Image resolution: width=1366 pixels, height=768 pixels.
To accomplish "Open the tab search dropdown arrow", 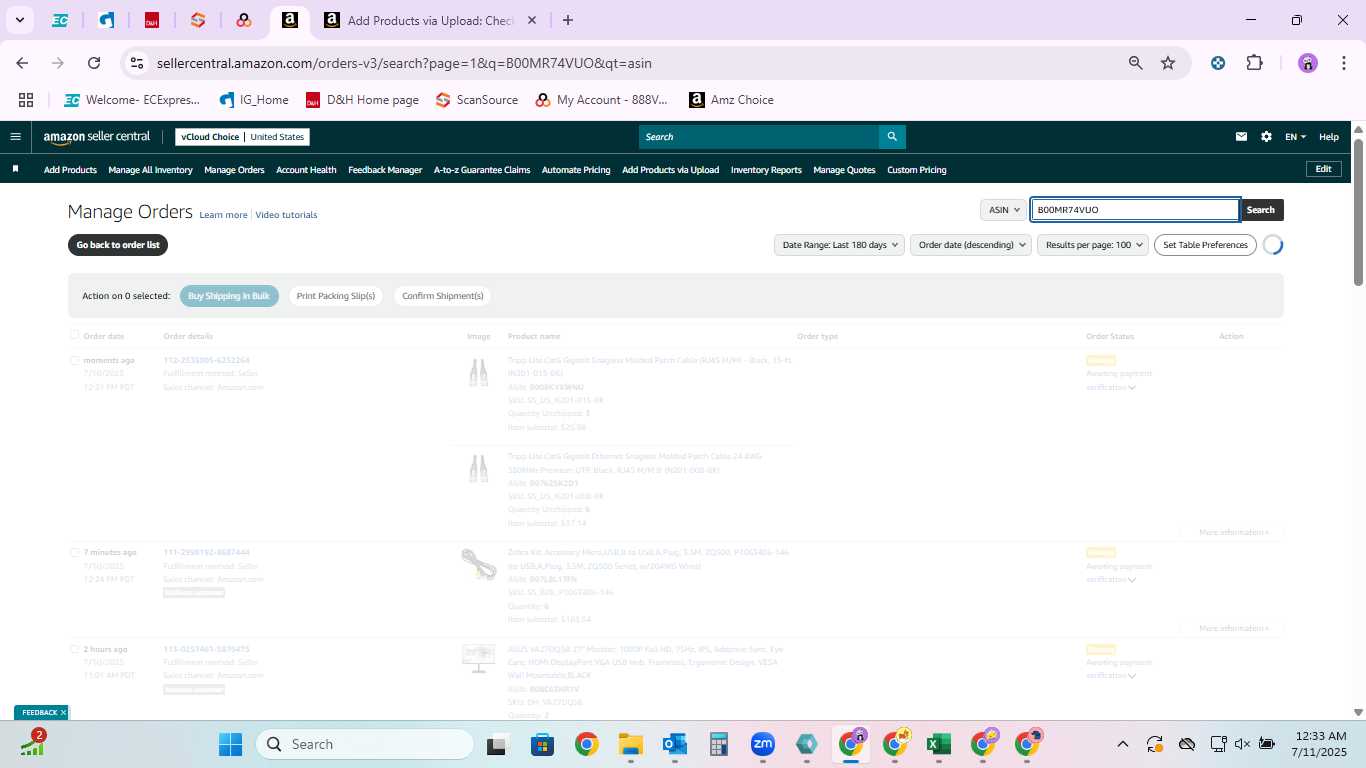I will 19,20.
